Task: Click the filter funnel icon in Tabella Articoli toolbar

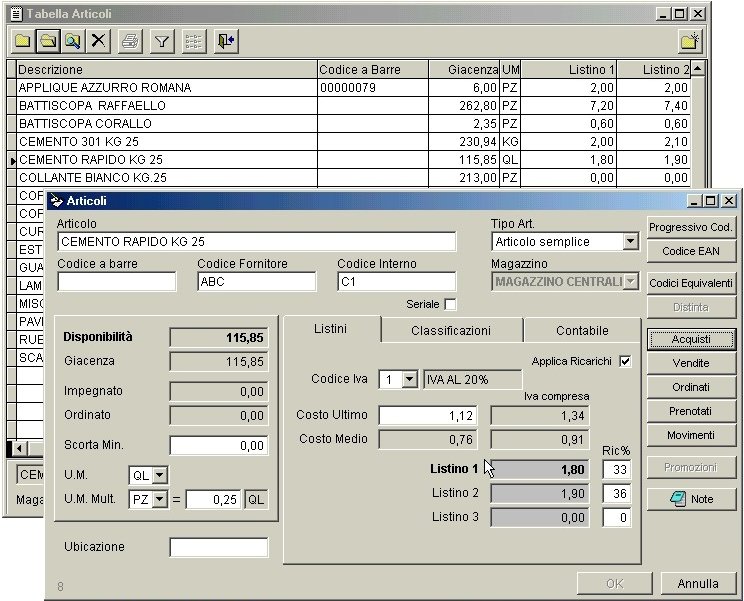Action: pyautogui.click(x=162, y=41)
